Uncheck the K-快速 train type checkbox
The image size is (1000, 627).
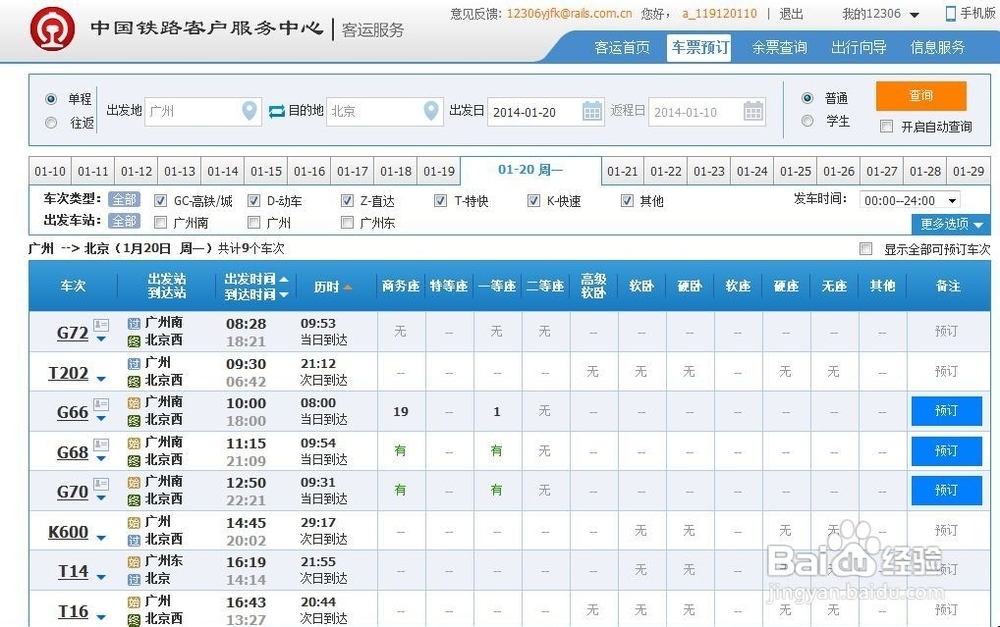coord(534,200)
